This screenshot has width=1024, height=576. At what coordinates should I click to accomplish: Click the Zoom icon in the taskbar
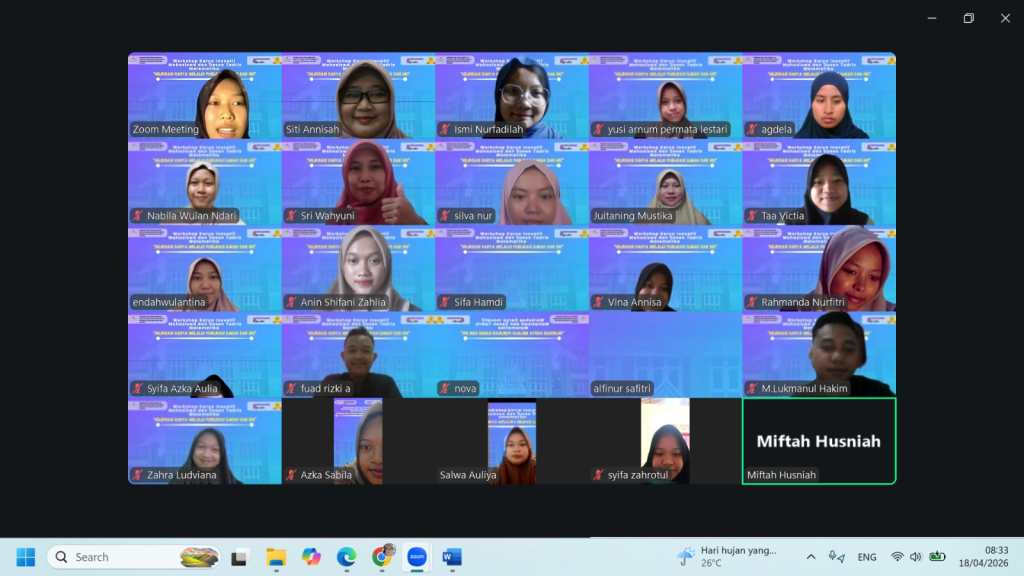416,557
